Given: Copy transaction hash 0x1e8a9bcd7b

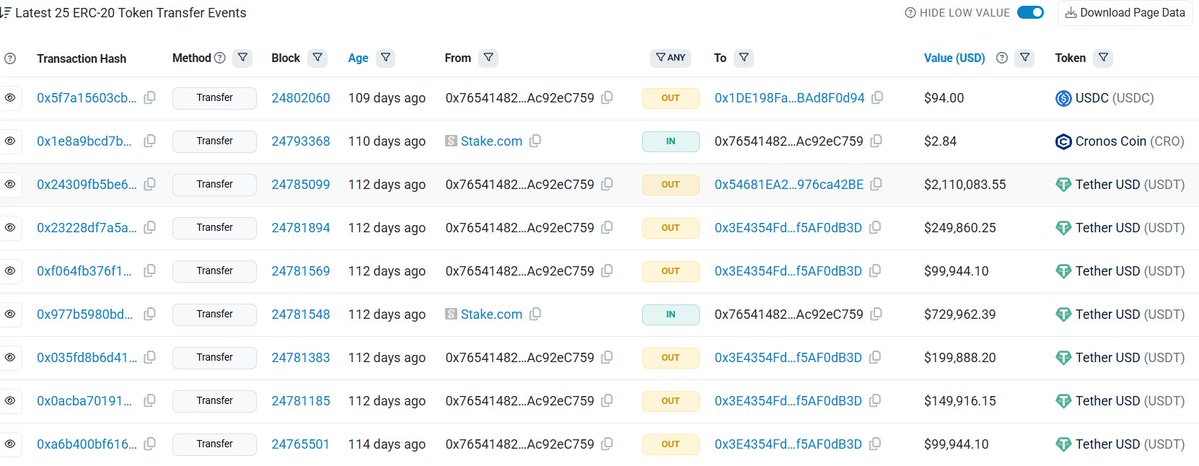Looking at the screenshot, I should [150, 141].
